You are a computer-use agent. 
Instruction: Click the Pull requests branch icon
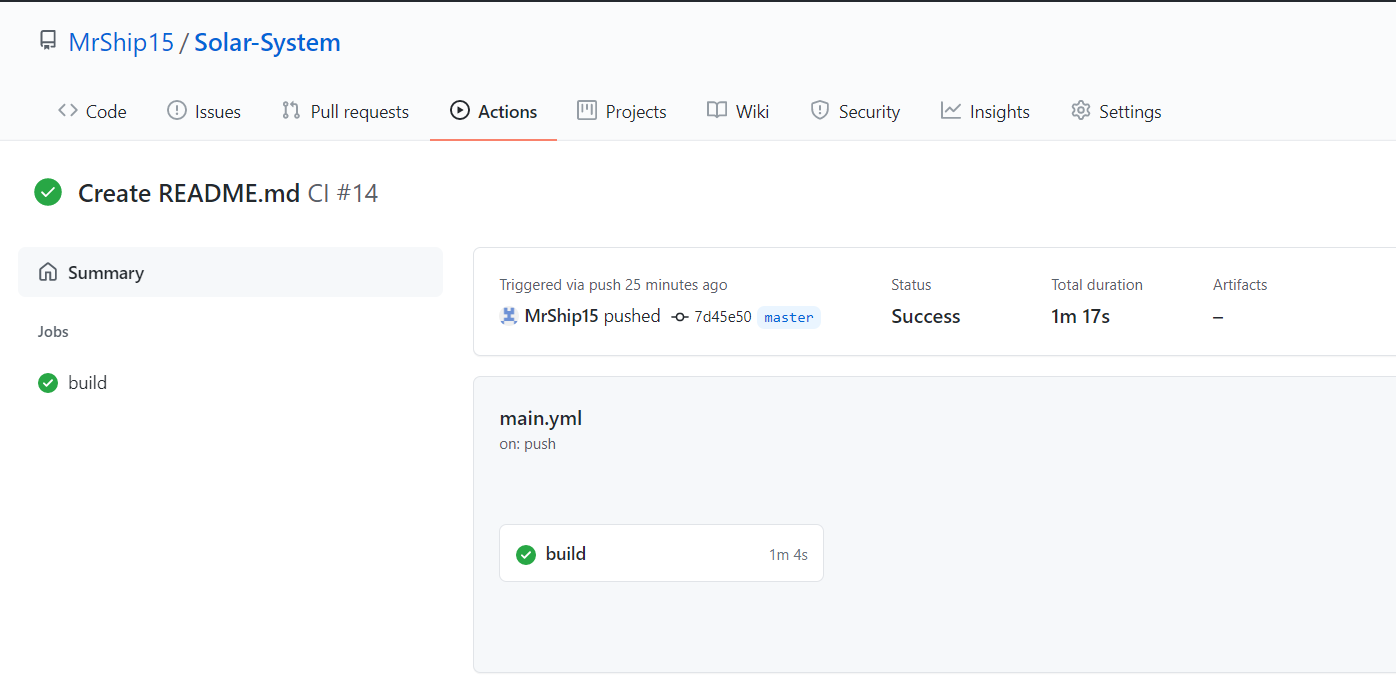[291, 110]
